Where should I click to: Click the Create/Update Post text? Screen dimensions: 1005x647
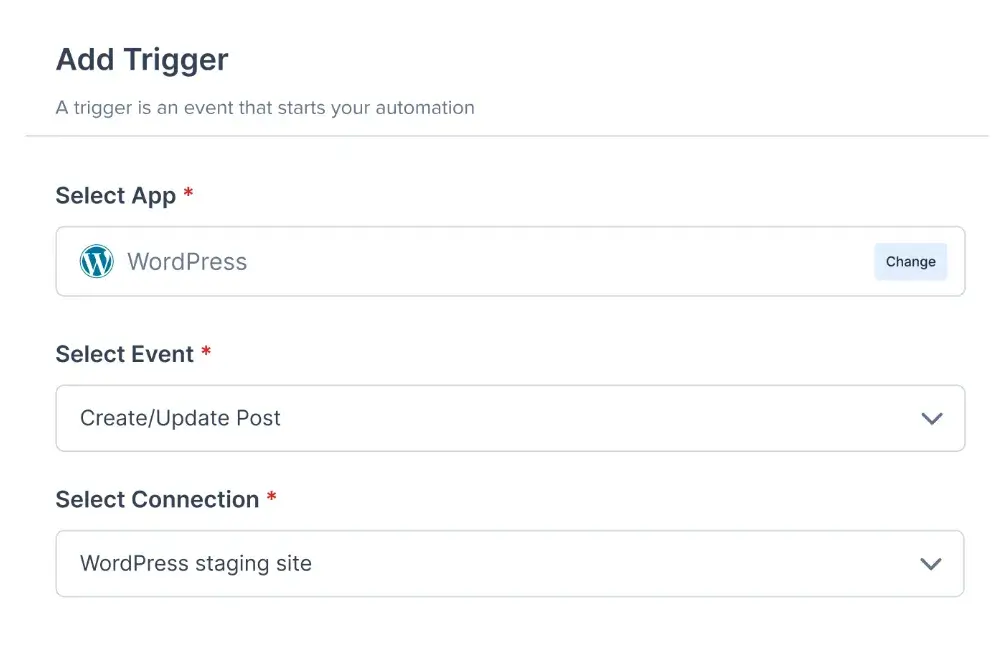pyautogui.click(x=180, y=418)
